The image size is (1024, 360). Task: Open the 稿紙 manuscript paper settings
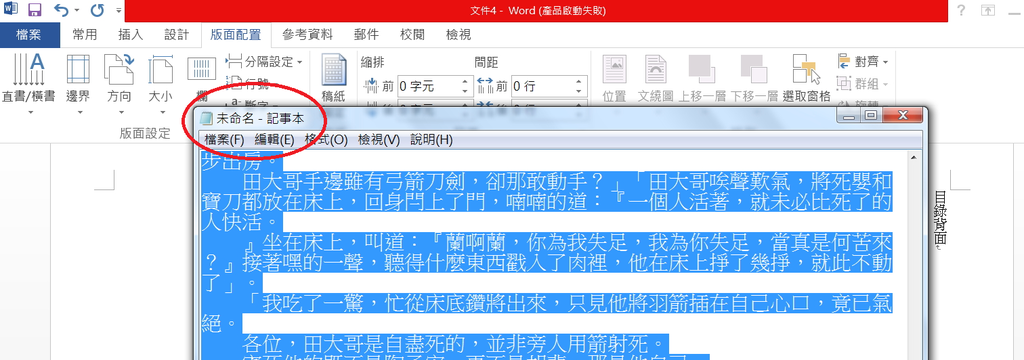(334, 78)
